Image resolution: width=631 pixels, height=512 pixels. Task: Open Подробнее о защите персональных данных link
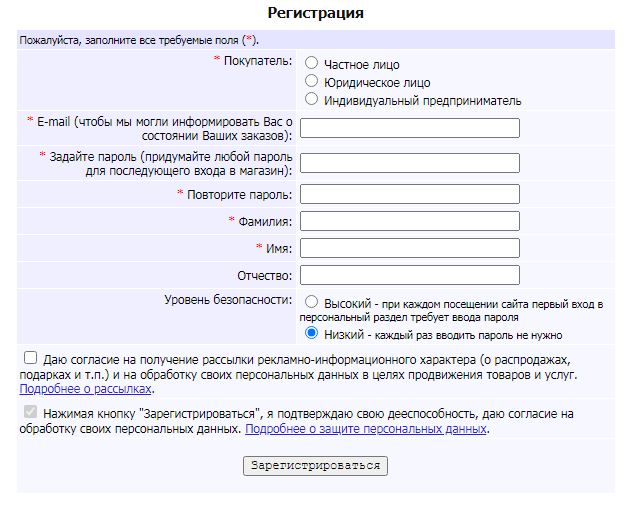366,429
